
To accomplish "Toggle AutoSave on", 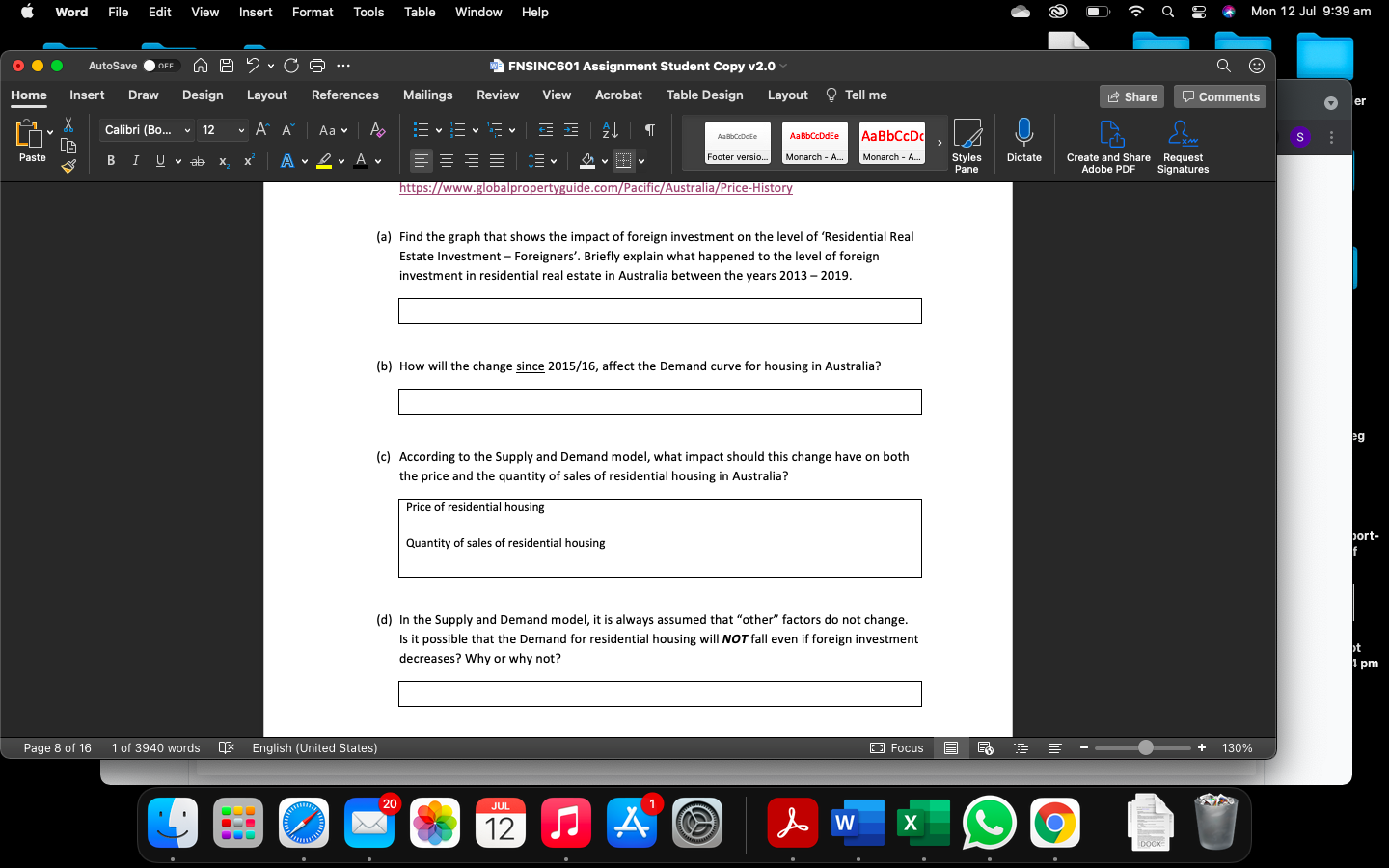I will point(152,65).
